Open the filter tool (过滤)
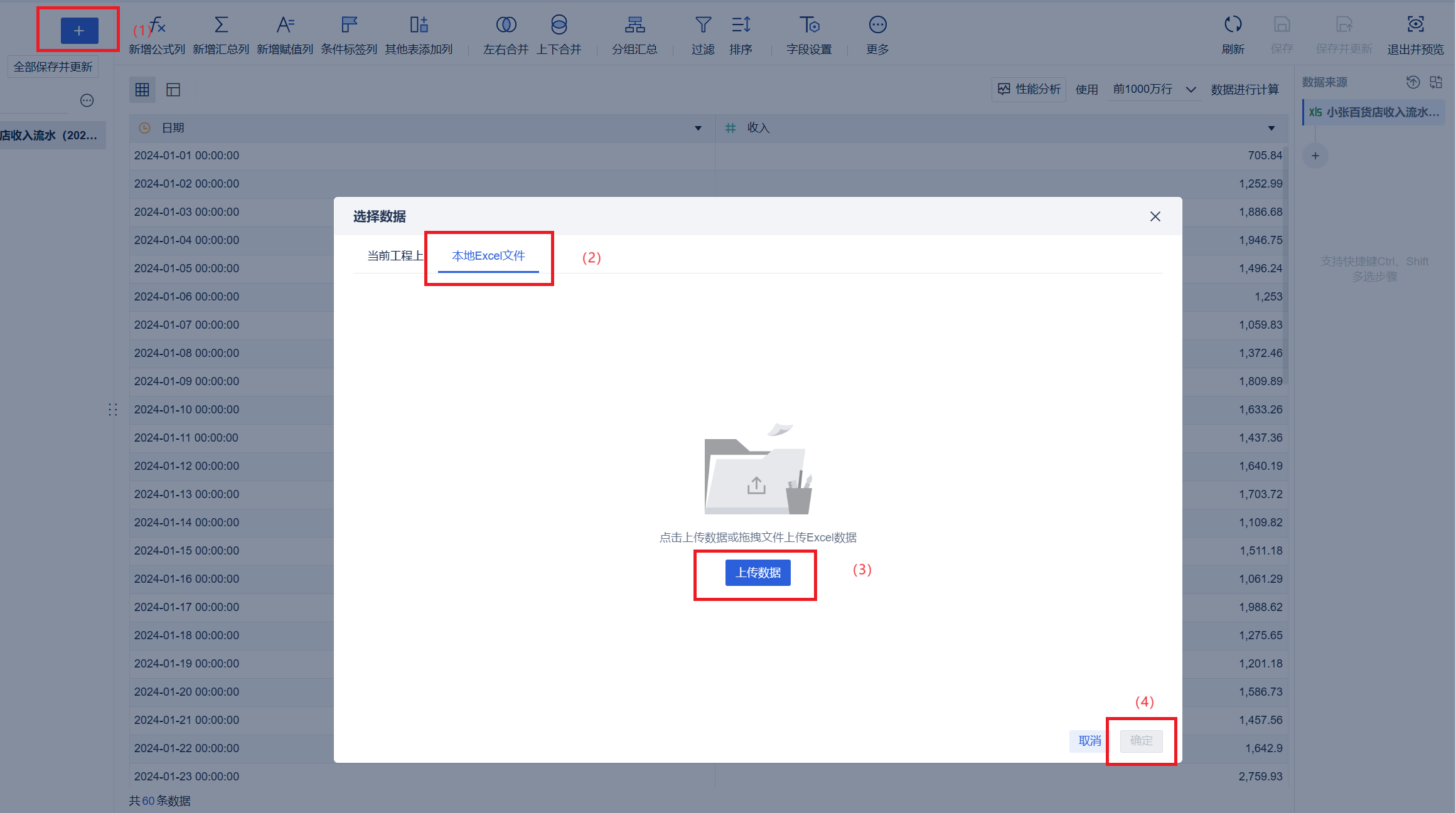 click(x=703, y=35)
